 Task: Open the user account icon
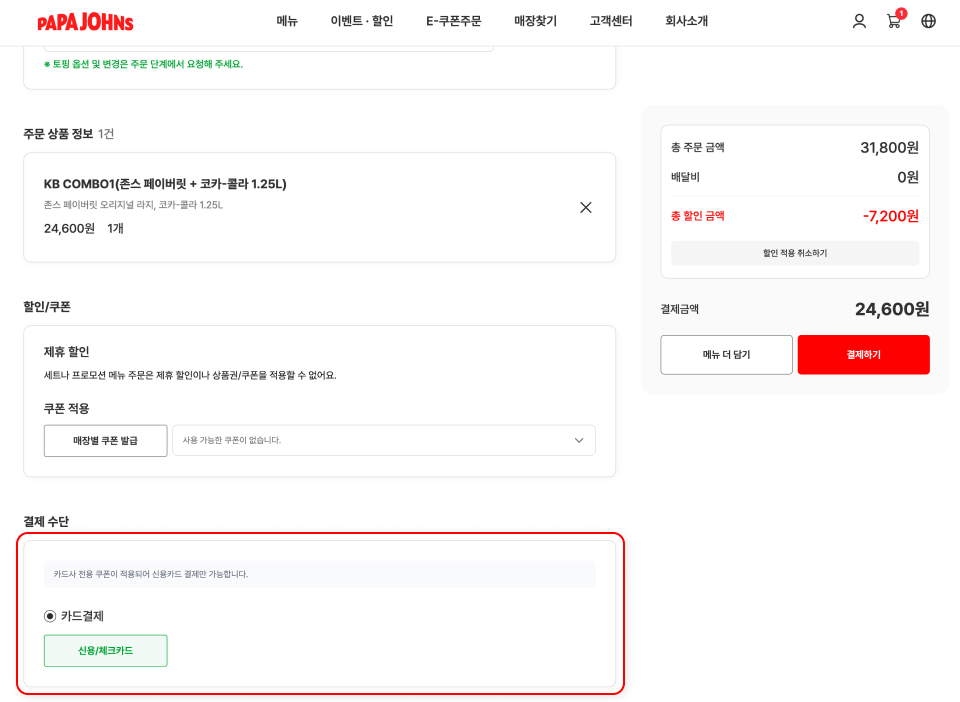[859, 21]
